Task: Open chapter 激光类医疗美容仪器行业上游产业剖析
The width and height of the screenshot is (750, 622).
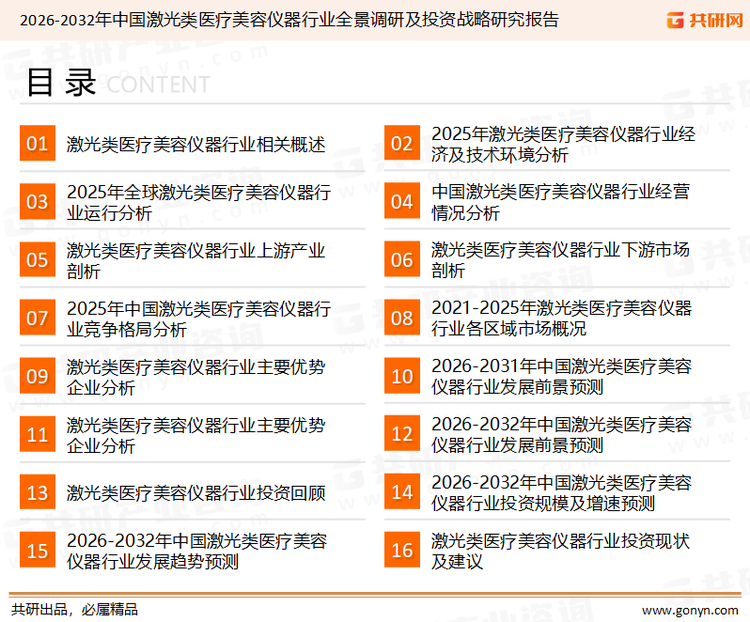Action: pos(195,260)
